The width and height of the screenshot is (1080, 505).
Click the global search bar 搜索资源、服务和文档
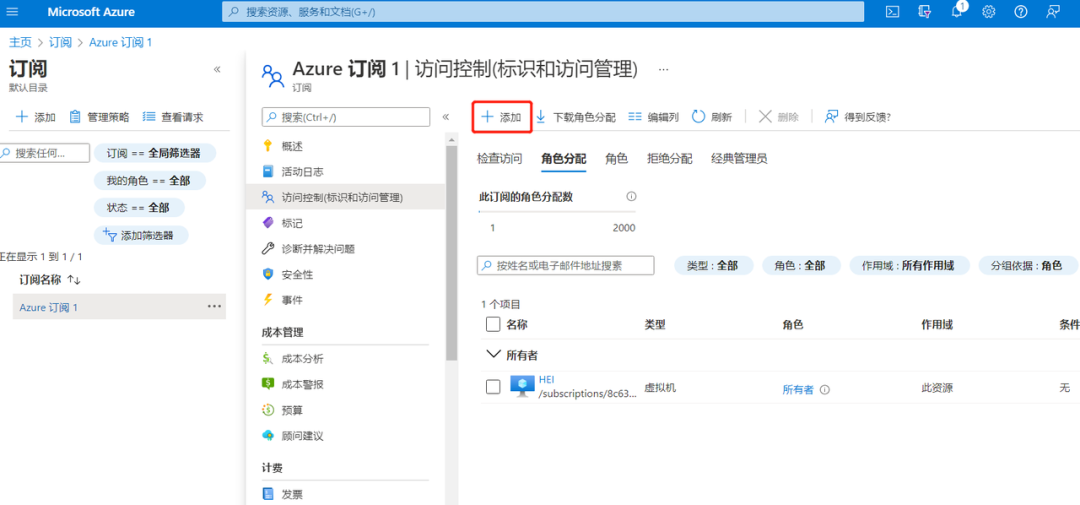pos(543,12)
